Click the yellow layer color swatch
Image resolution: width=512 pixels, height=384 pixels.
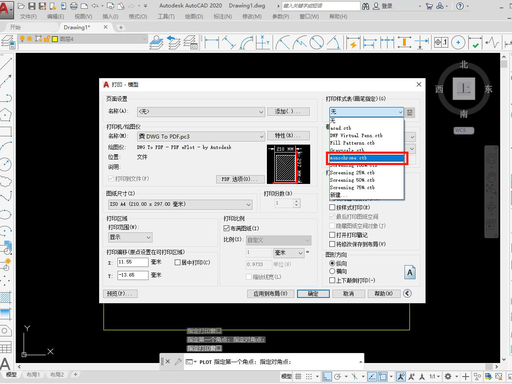(x=55, y=39)
